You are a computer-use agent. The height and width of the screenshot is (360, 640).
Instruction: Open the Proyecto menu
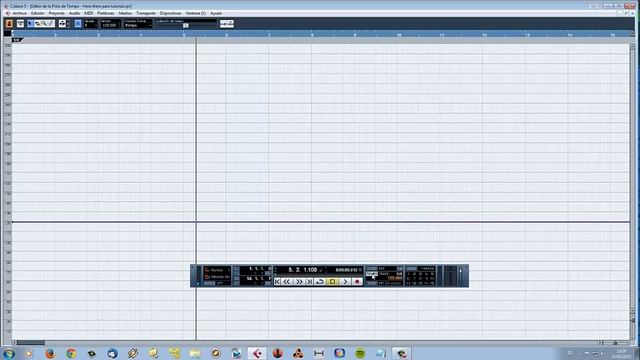[x=57, y=13]
